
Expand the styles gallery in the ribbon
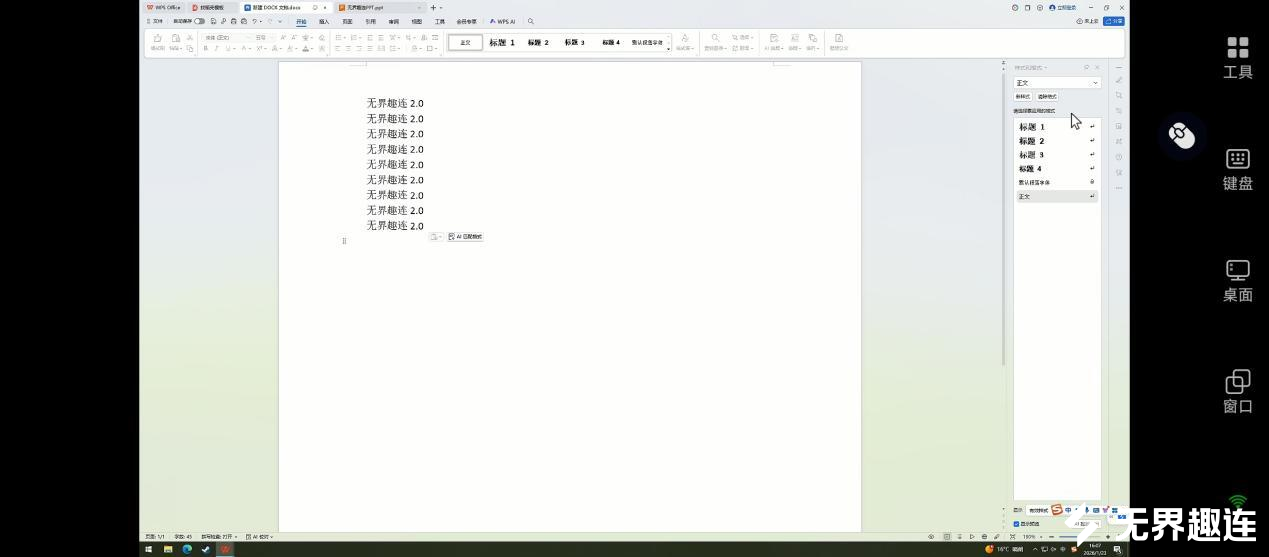[669, 48]
